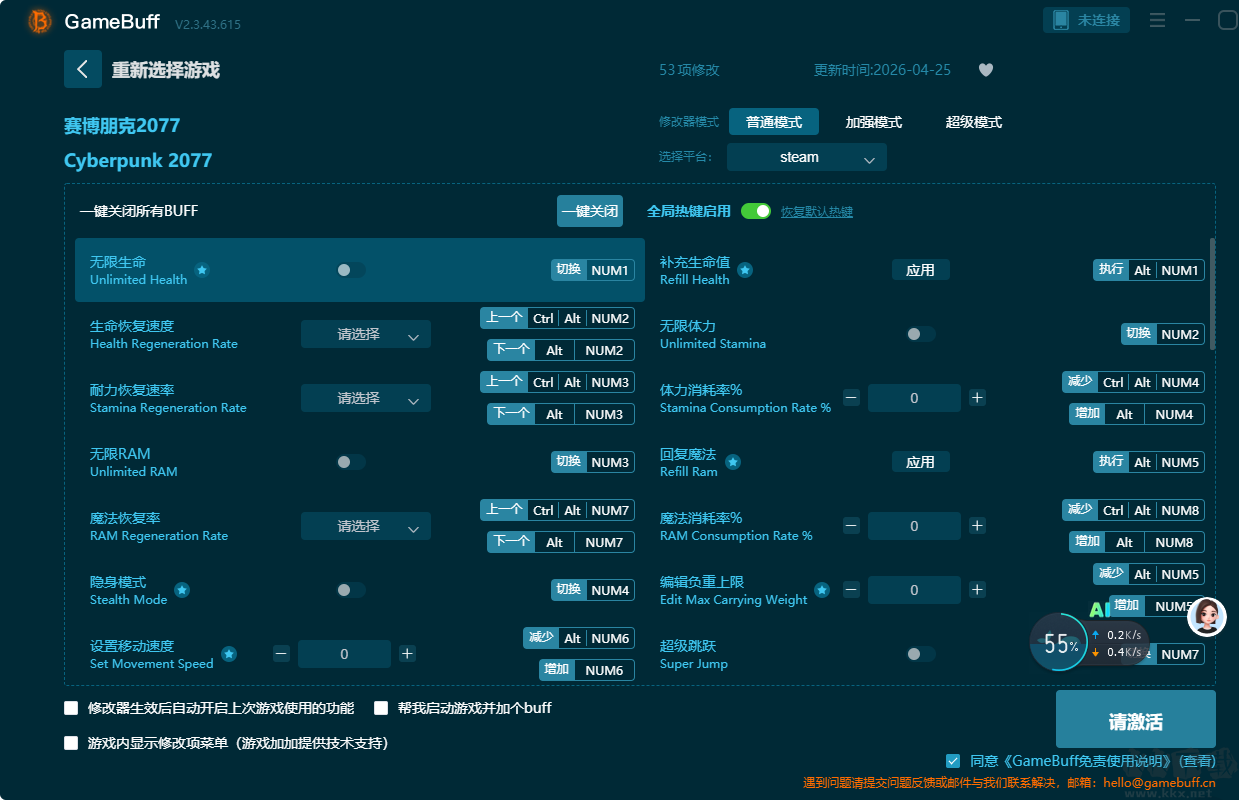Click 应用 button for Refill Ram
Image resolution: width=1239 pixels, height=800 pixels.
pos(921,462)
